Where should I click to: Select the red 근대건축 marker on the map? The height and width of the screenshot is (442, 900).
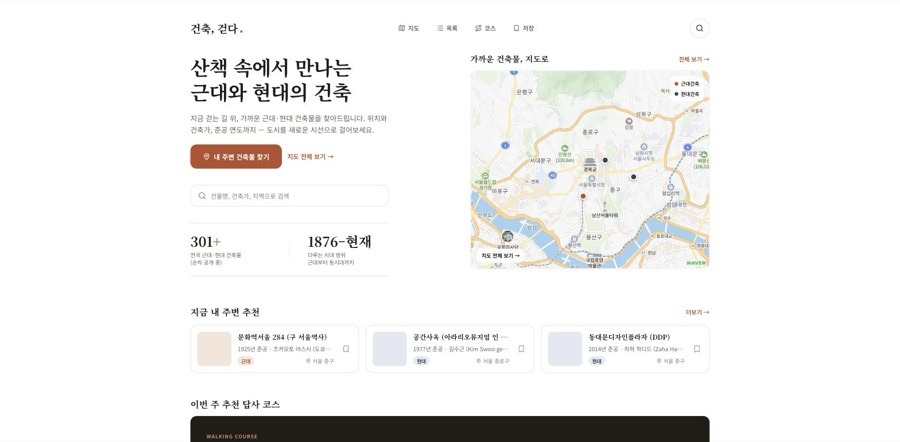tap(583, 196)
